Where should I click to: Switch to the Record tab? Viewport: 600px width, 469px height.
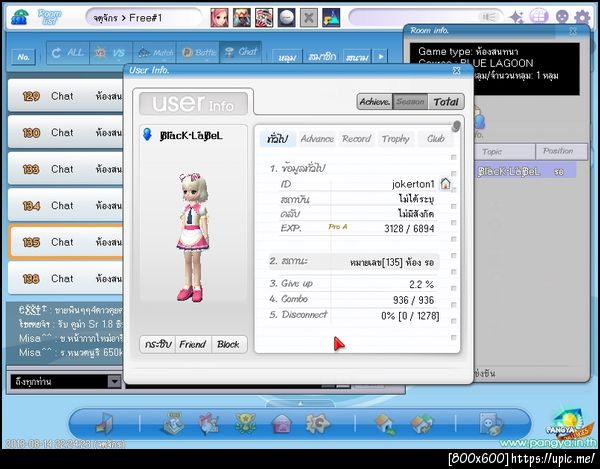click(x=357, y=139)
